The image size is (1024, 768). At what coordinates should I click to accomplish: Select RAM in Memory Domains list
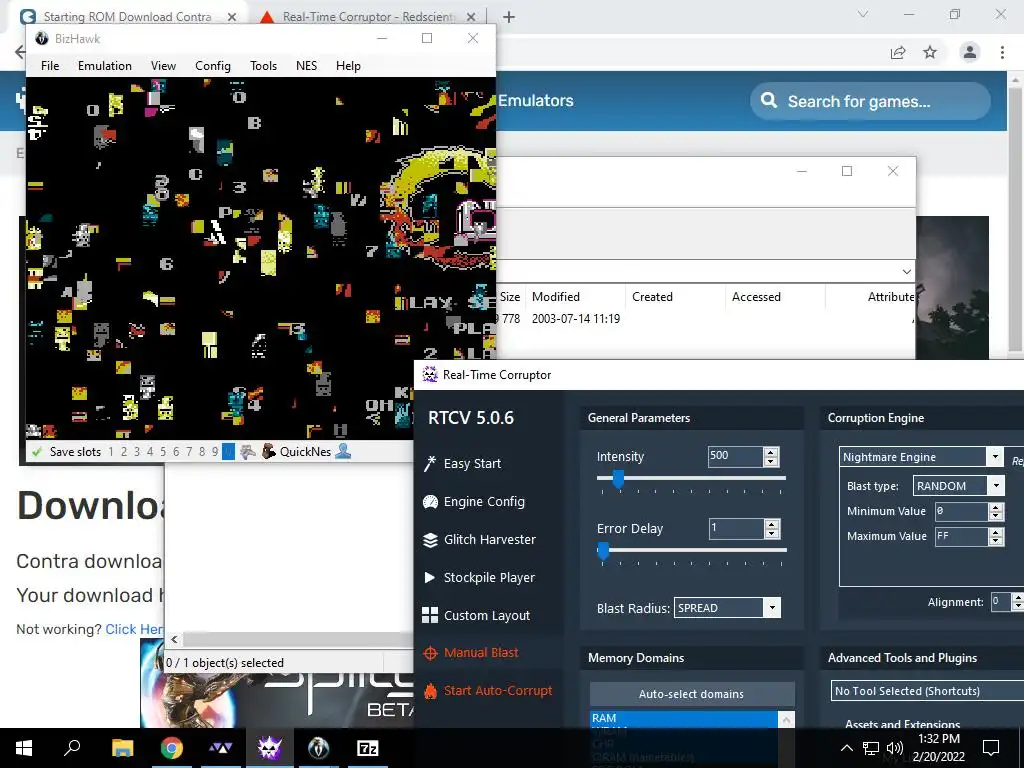[683, 718]
